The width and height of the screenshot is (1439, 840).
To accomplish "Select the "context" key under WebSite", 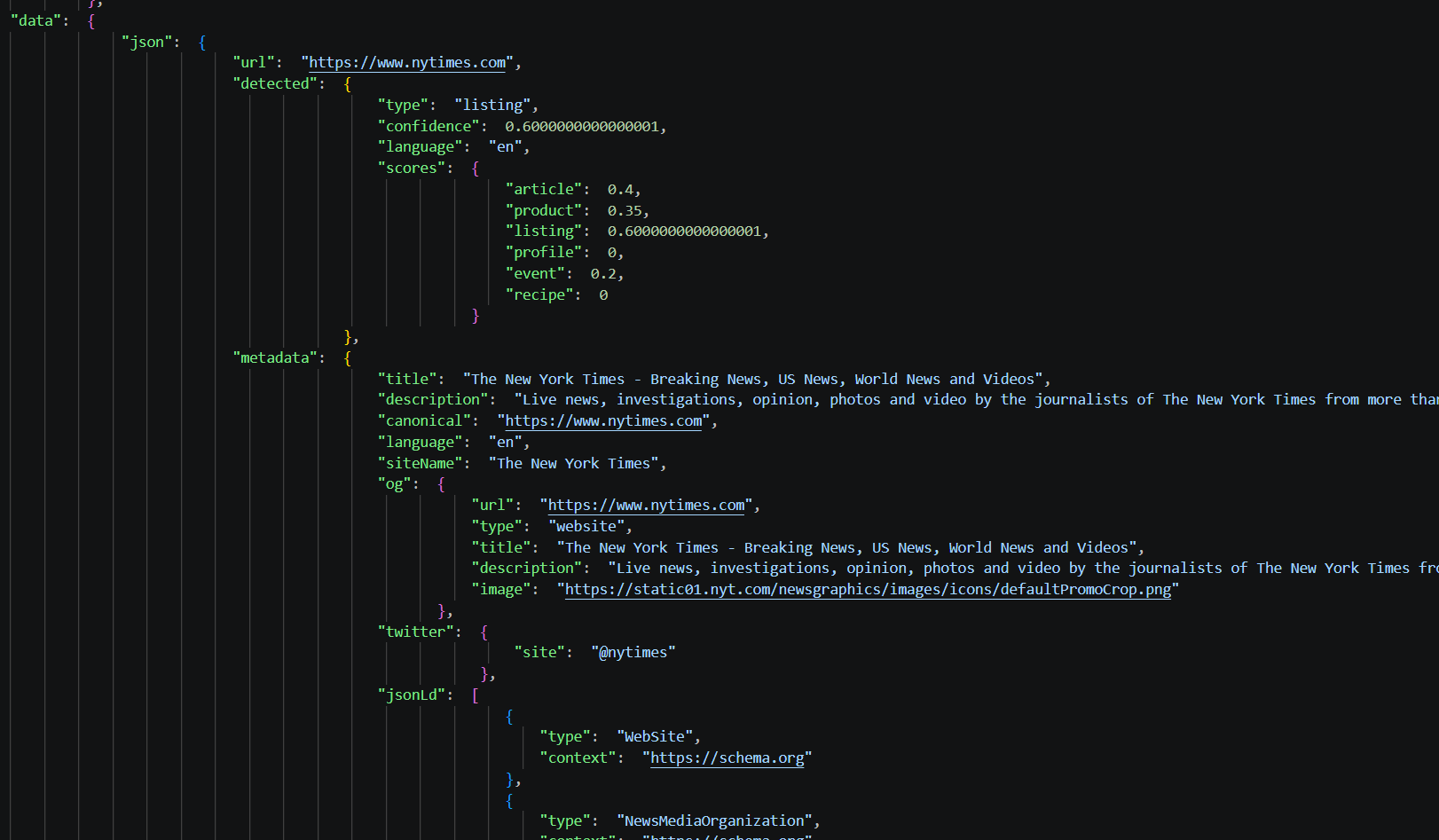I will pos(578,758).
